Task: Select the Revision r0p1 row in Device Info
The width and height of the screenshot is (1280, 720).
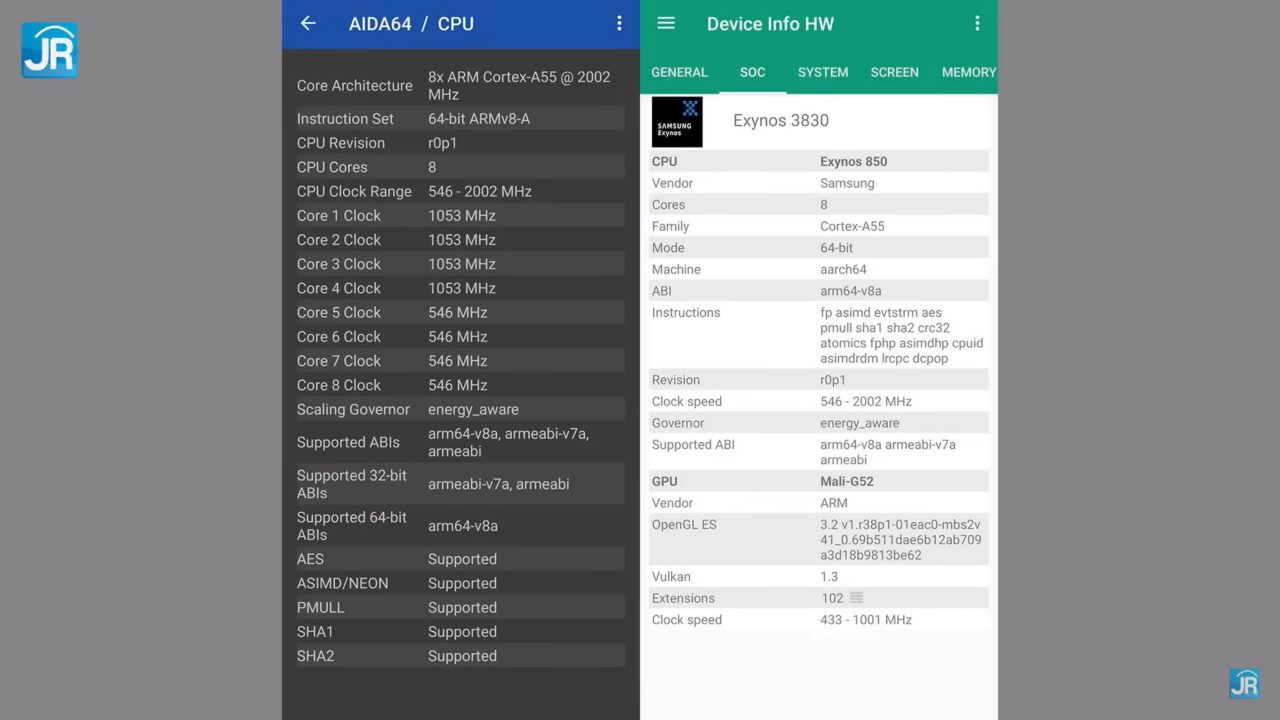Action: point(819,380)
